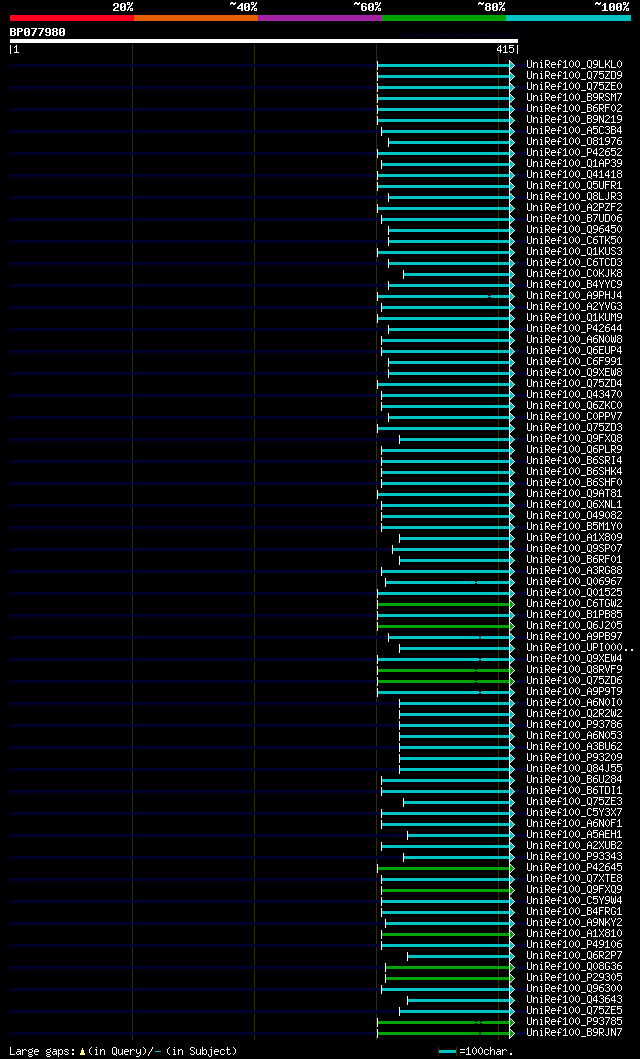
Task: Select hit UniRef100_Q8LJR3
Action: click(575, 197)
